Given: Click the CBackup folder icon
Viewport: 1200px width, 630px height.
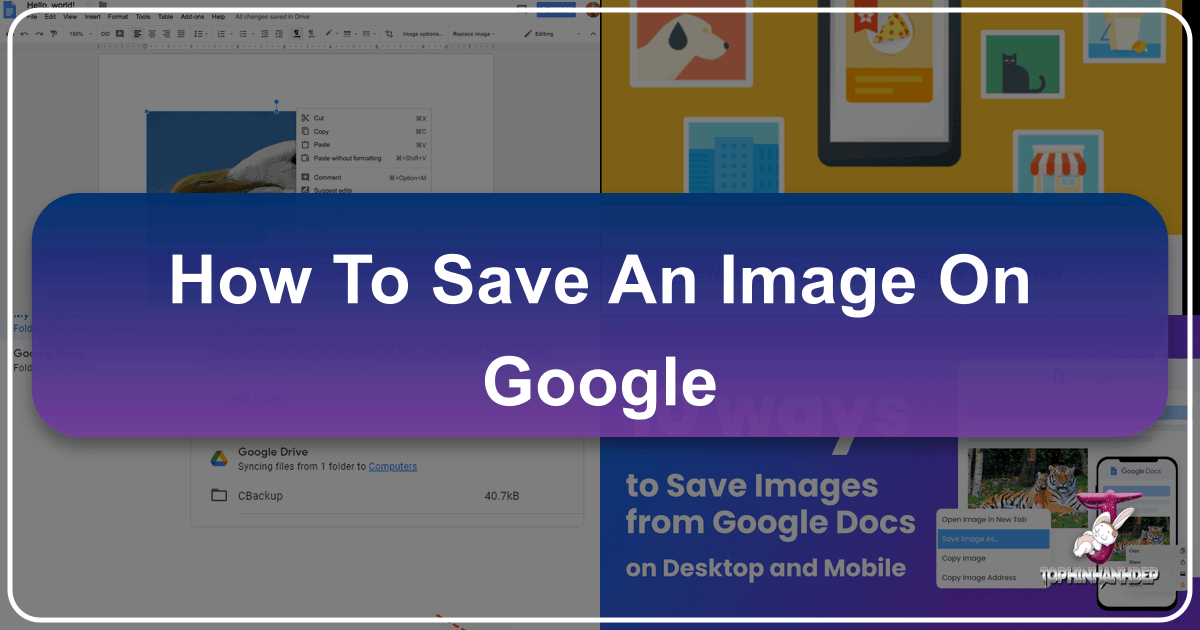Looking at the screenshot, I should click(219, 495).
